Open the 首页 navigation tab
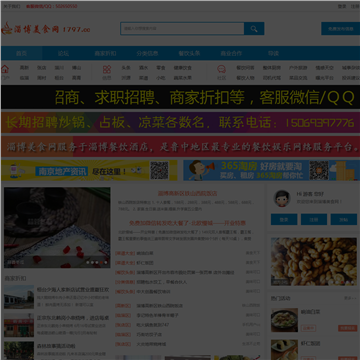 click(x=21, y=53)
